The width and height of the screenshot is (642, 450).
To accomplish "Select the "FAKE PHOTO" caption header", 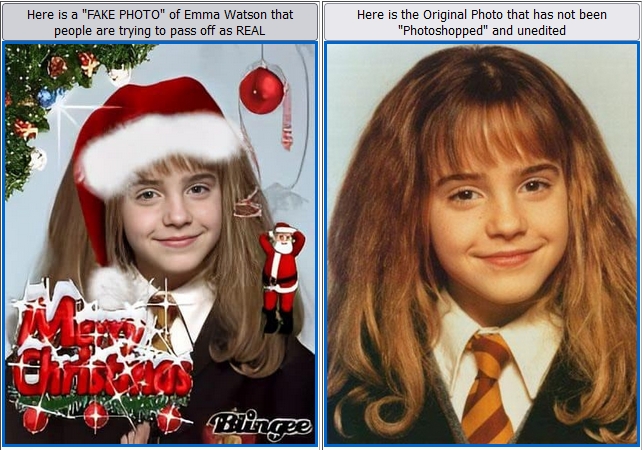I will tap(160, 22).
